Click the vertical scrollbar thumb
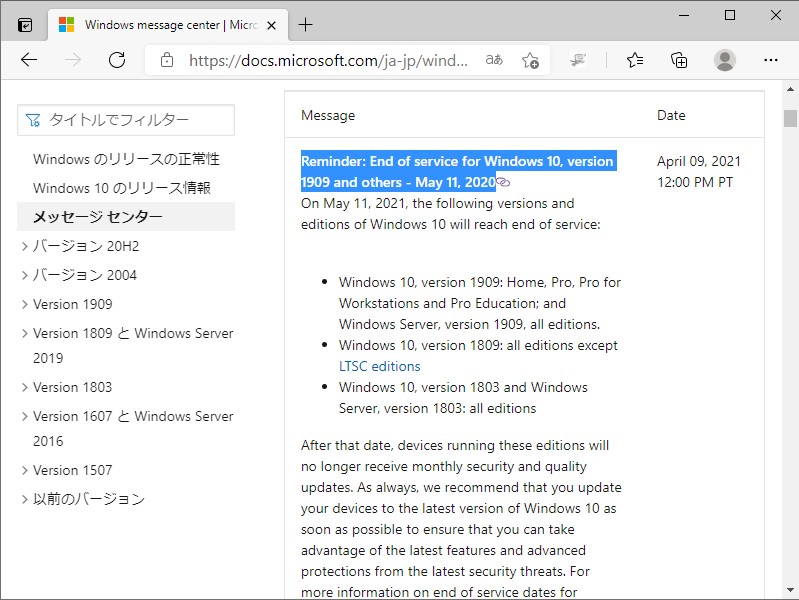The image size is (799, 600). [x=790, y=118]
